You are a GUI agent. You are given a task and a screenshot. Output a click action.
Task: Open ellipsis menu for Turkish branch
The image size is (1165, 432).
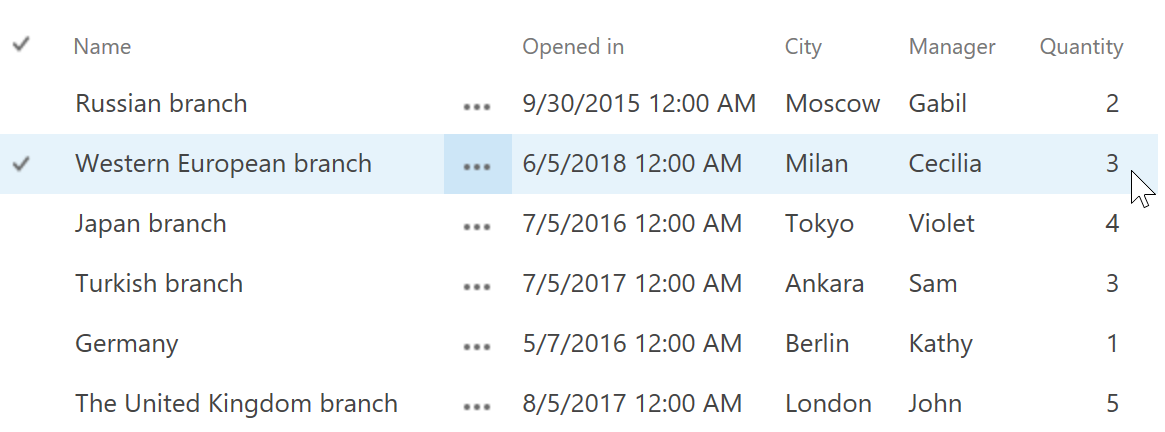tap(476, 287)
